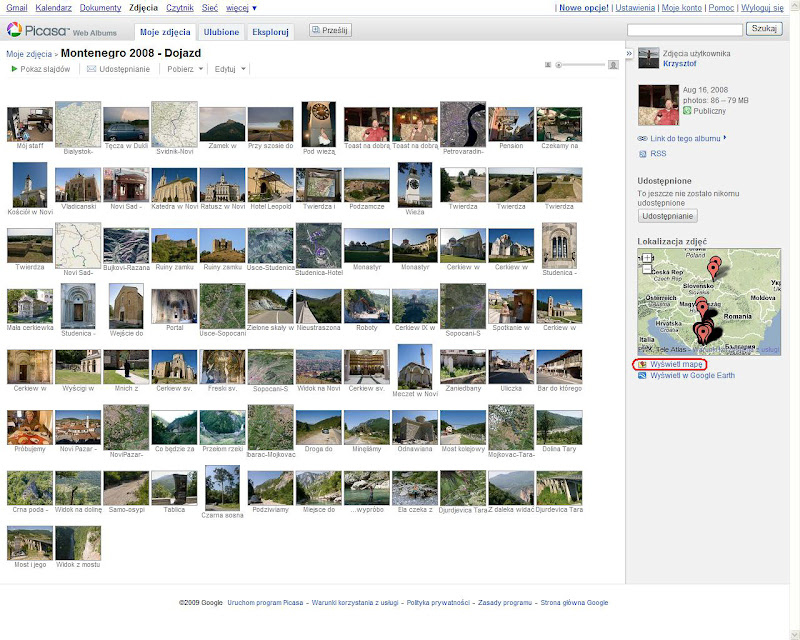Viewport: 800px width, 640px height.
Task: Open the Edytuj dropdown menu
Action: pos(231,69)
